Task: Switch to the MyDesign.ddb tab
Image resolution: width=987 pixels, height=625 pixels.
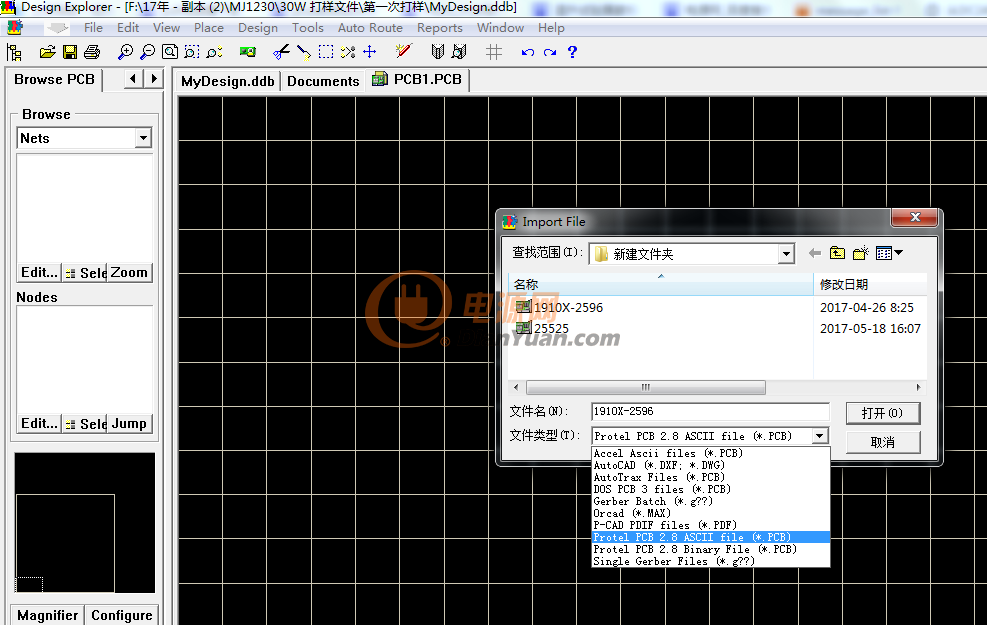Action: coord(228,81)
